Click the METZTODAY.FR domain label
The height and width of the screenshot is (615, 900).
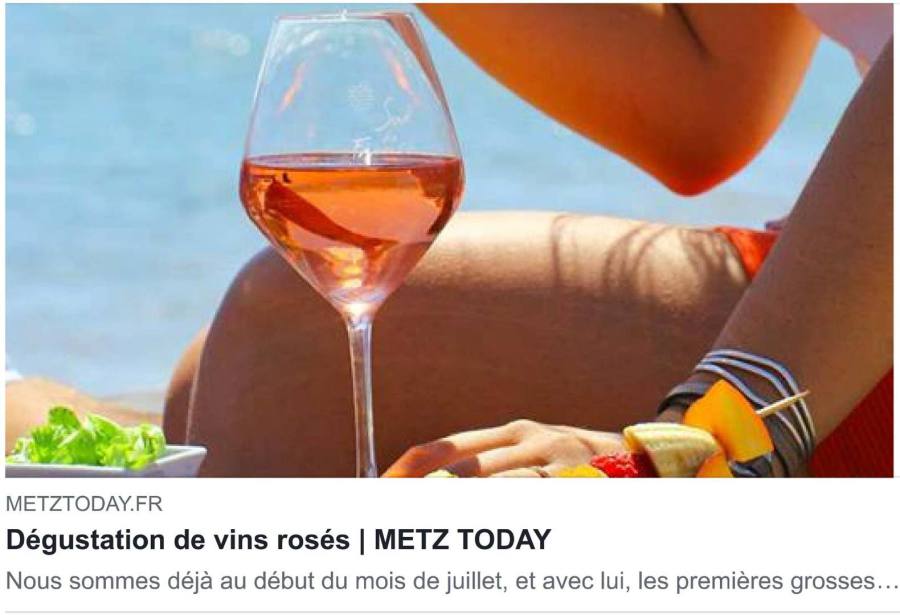[x=84, y=504]
